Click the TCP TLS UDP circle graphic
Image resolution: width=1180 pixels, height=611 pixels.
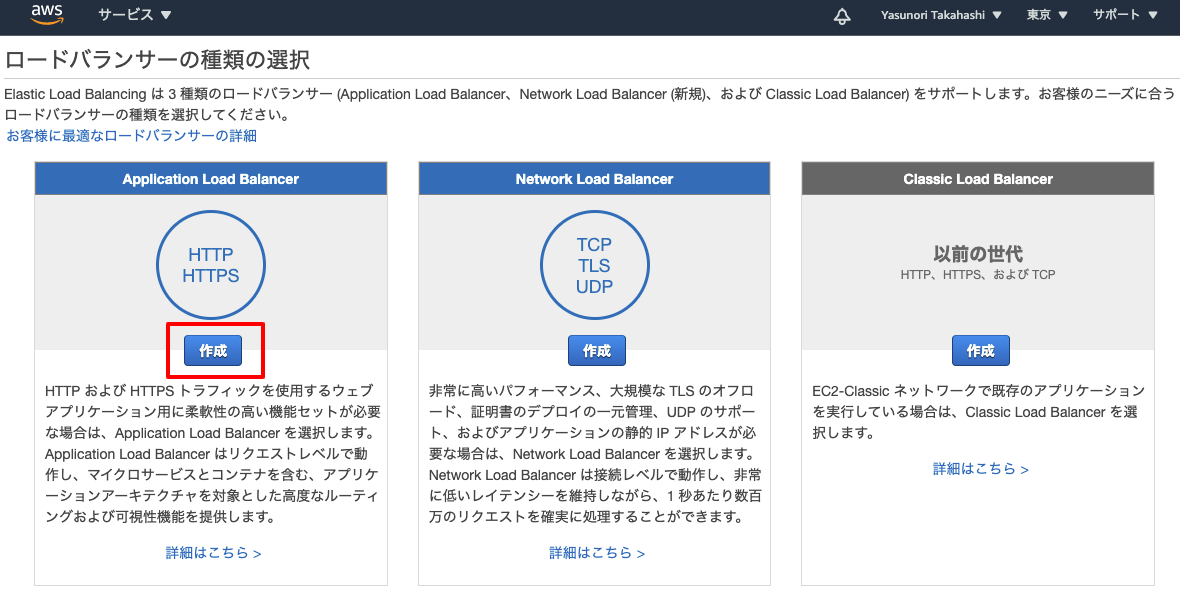click(595, 265)
